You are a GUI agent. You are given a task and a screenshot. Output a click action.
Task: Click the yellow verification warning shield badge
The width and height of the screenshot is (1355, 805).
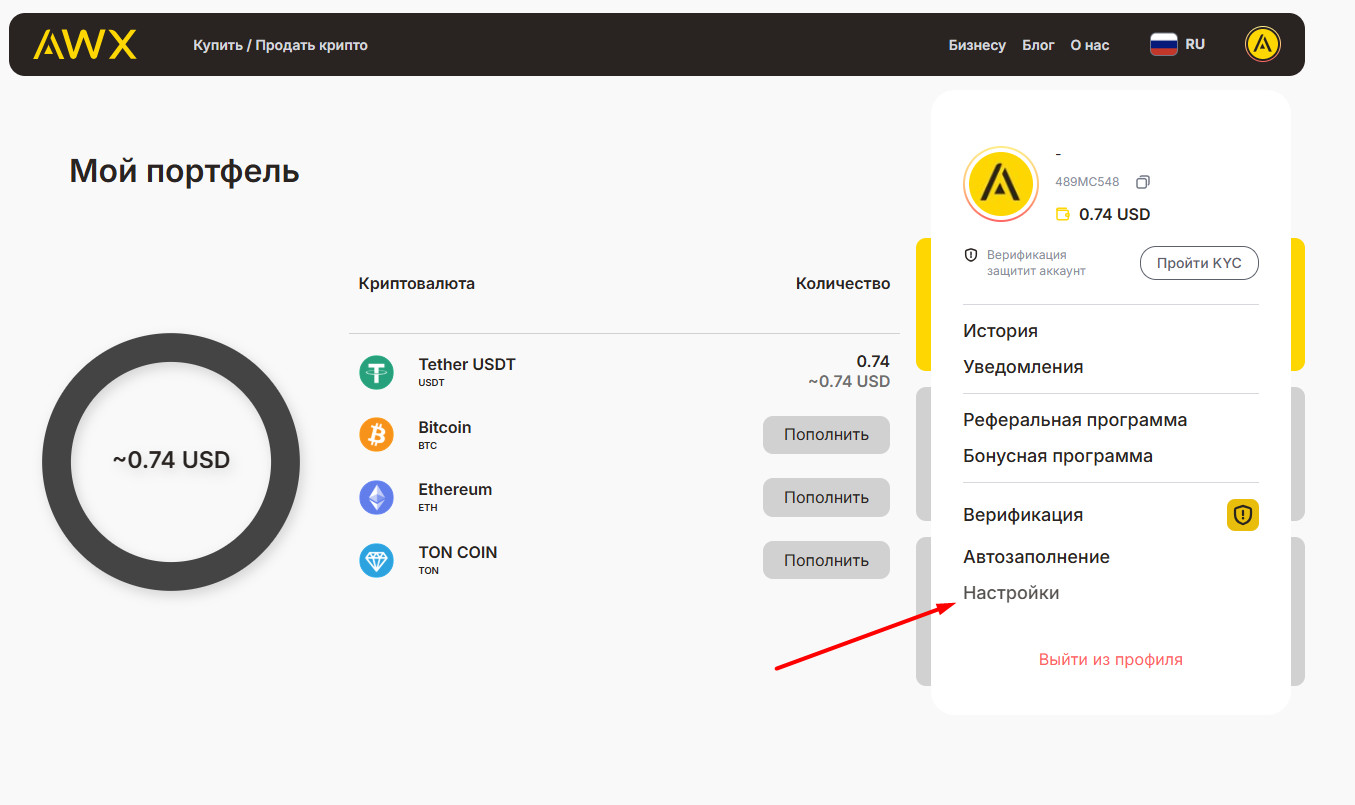click(1242, 515)
